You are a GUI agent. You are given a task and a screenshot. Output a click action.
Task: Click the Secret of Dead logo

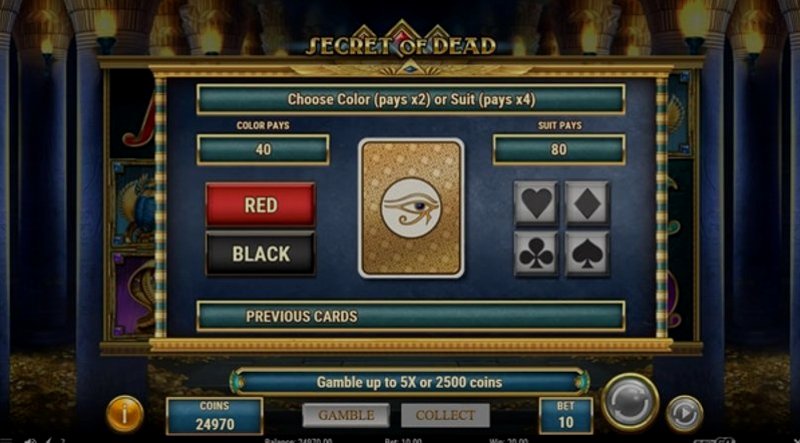tap(401, 43)
